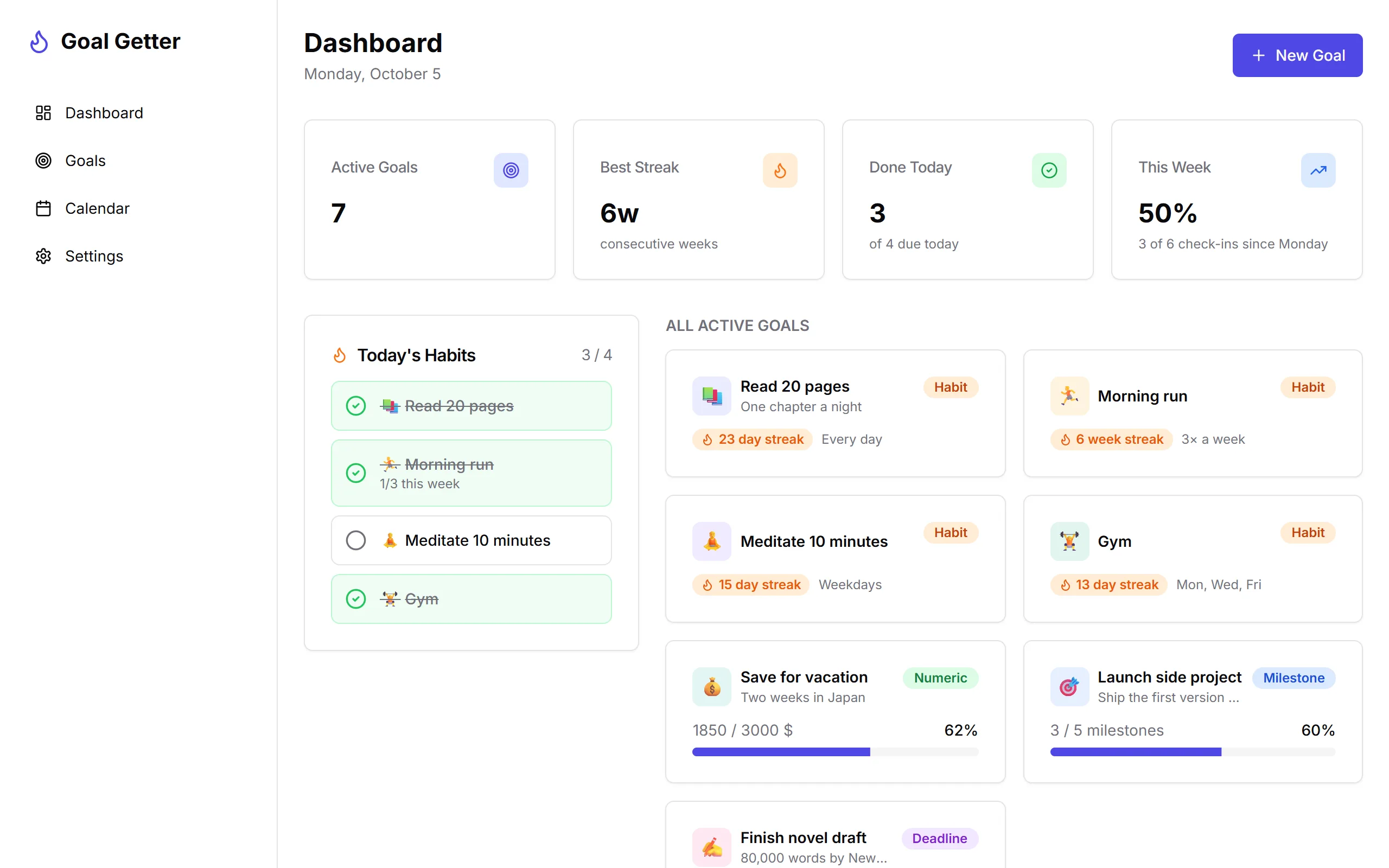Viewport: 1389px width, 868px height.
Task: Select the Dashboard nav label
Action: coord(104,112)
